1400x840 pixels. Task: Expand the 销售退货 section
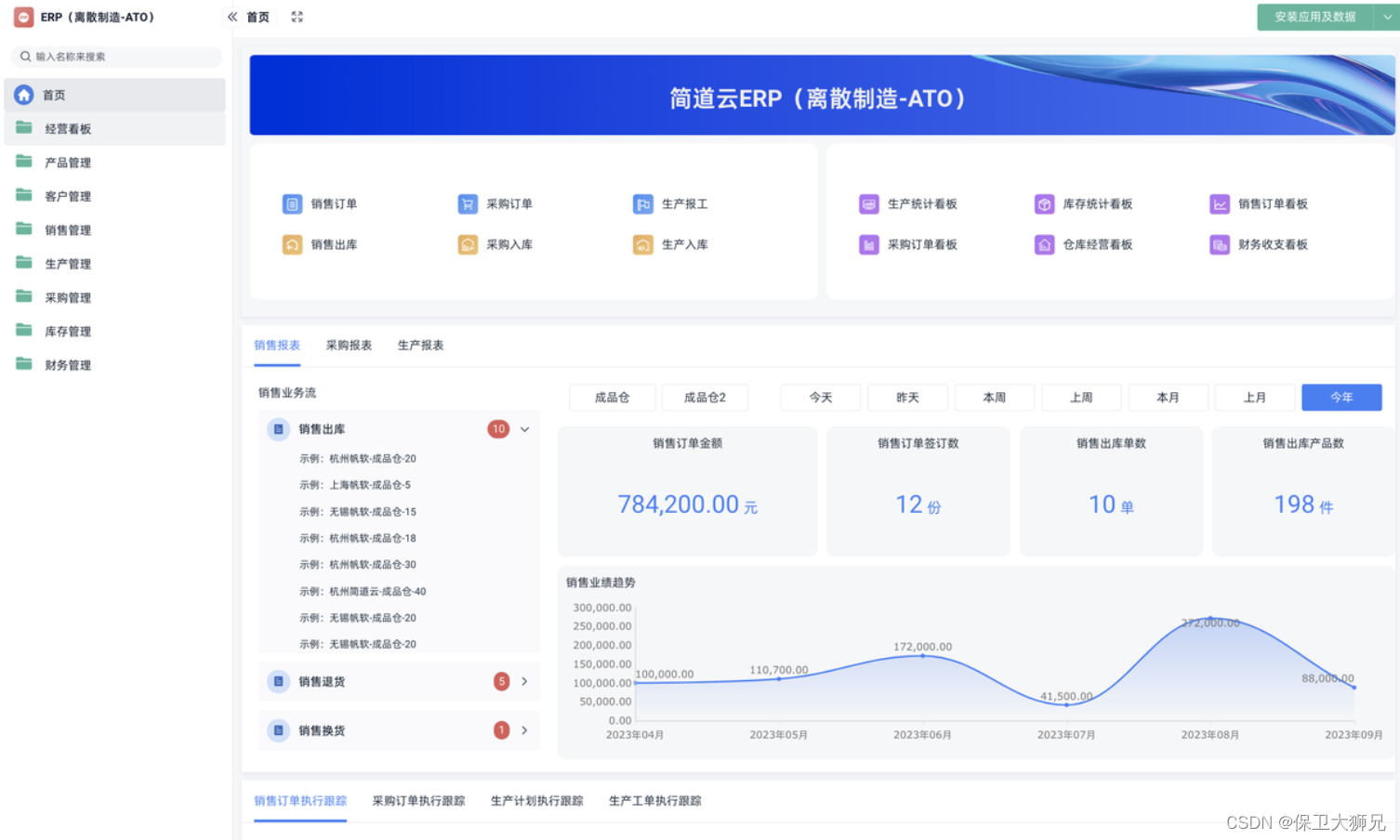tap(523, 681)
